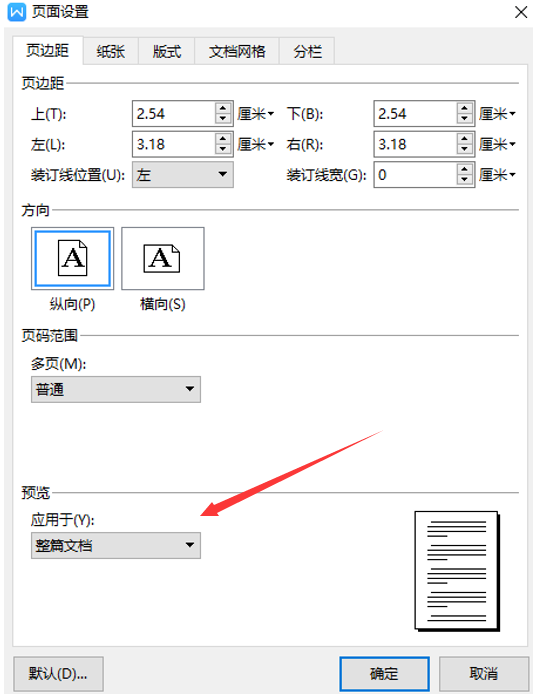
Task: Click the 下(B) margin input field
Action: point(415,114)
